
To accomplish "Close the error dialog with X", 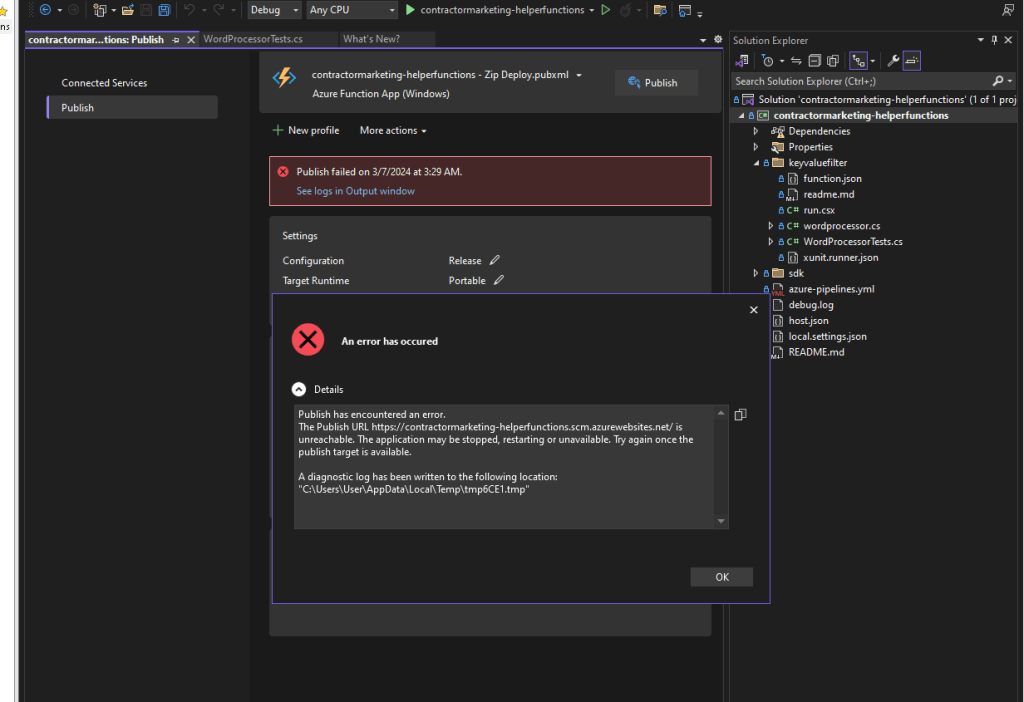I will 754,310.
